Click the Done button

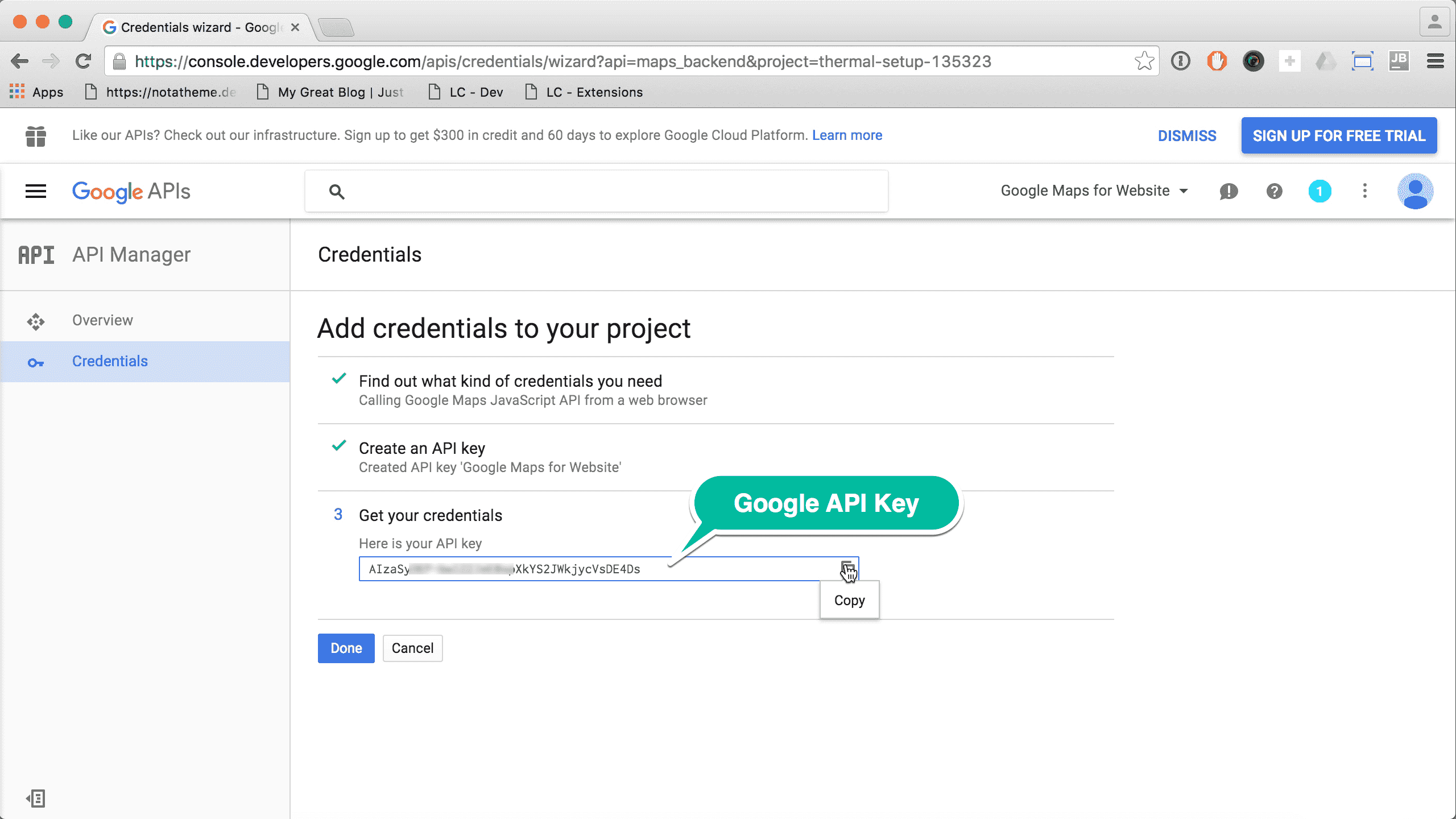pos(346,648)
